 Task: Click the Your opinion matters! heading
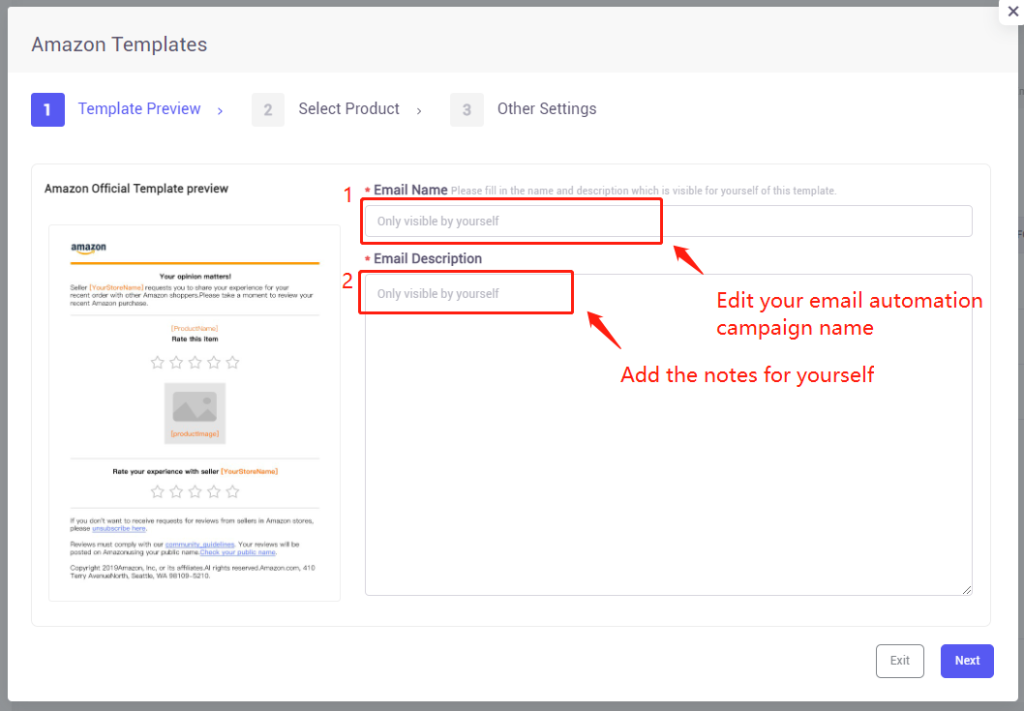195,276
